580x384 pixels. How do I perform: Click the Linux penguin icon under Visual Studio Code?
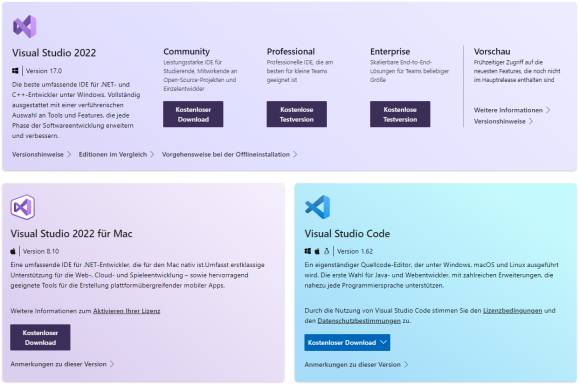click(327, 251)
